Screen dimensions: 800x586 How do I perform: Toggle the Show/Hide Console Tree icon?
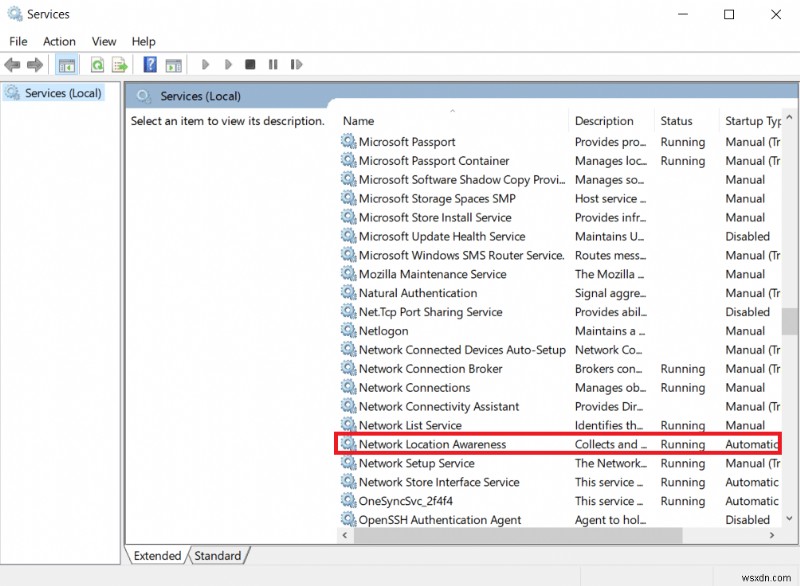[66, 64]
